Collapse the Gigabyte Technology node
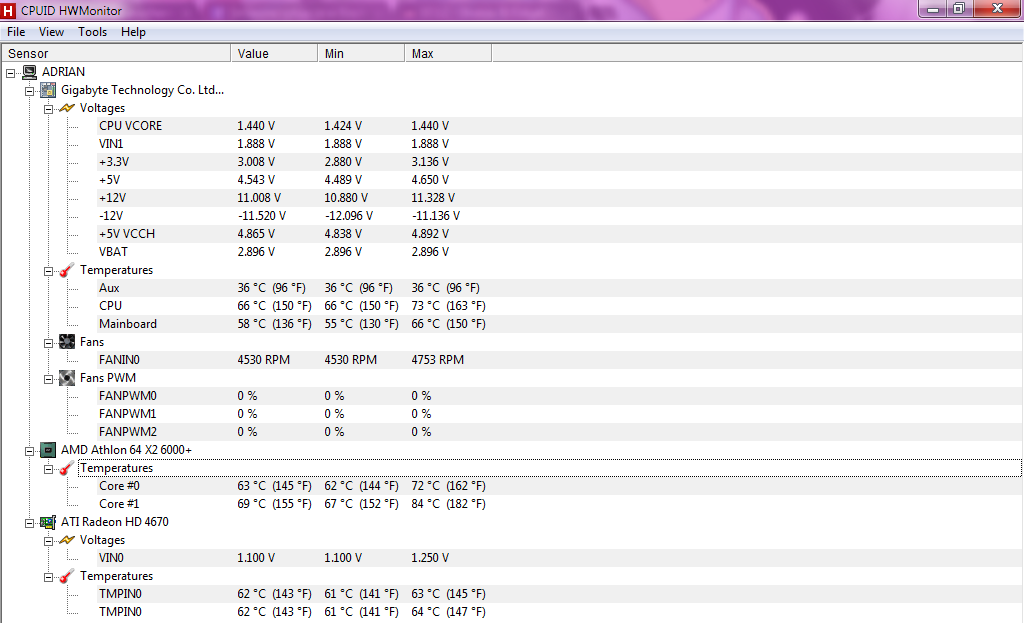 coord(29,91)
